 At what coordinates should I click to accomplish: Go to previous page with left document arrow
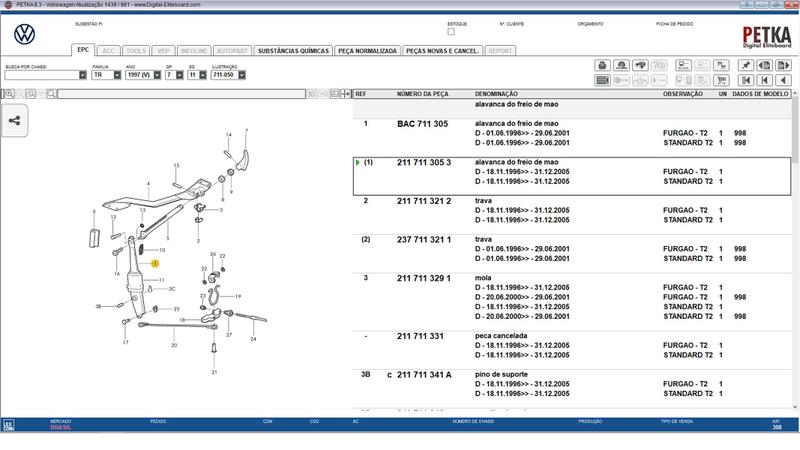click(764, 65)
